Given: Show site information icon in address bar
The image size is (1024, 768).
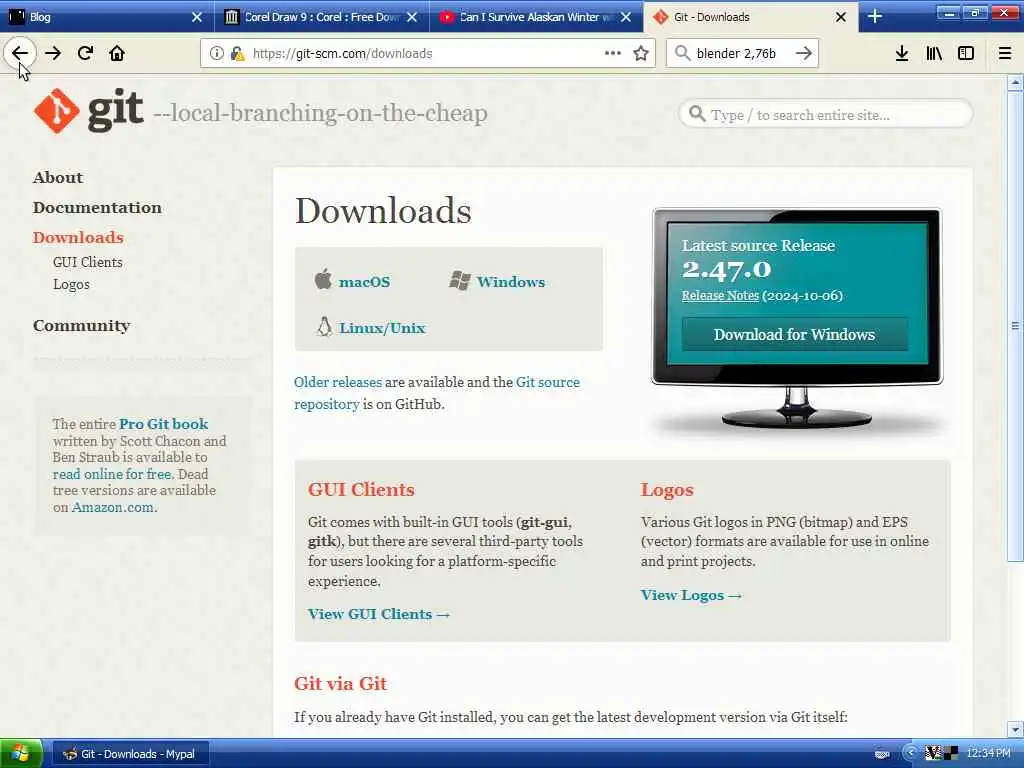Looking at the screenshot, I should tap(216, 53).
